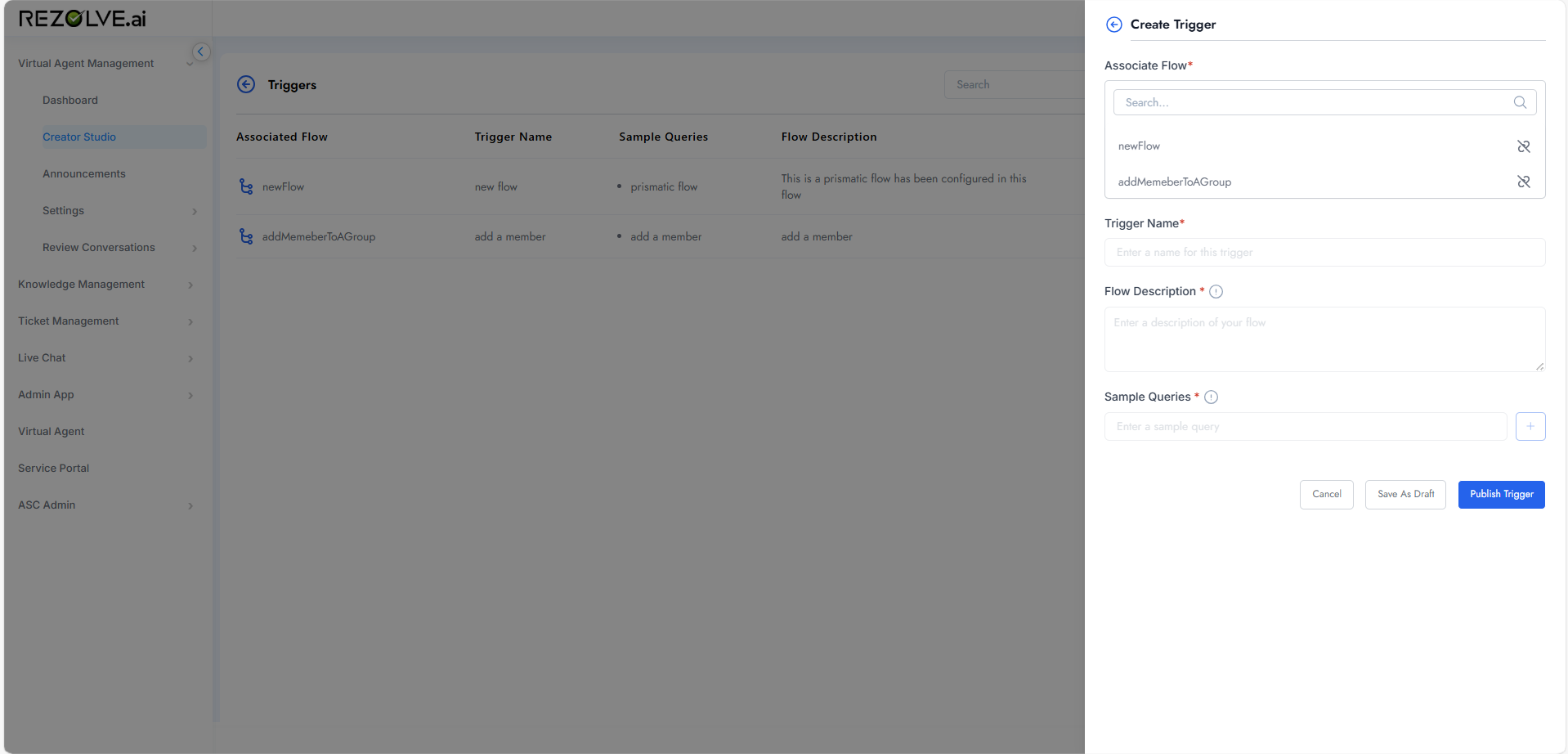
Task: Click back arrow beside Triggers heading
Action: [246, 84]
